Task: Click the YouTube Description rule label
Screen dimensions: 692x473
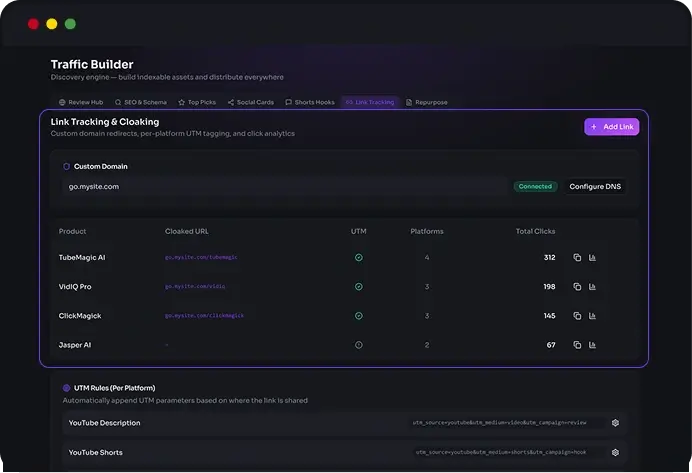Action: 105,423
